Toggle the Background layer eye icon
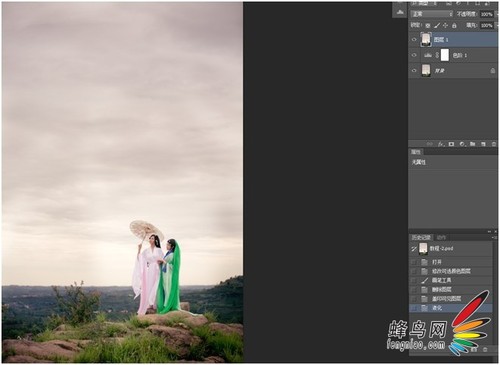Screen dimensions: 500x365 click(414, 71)
